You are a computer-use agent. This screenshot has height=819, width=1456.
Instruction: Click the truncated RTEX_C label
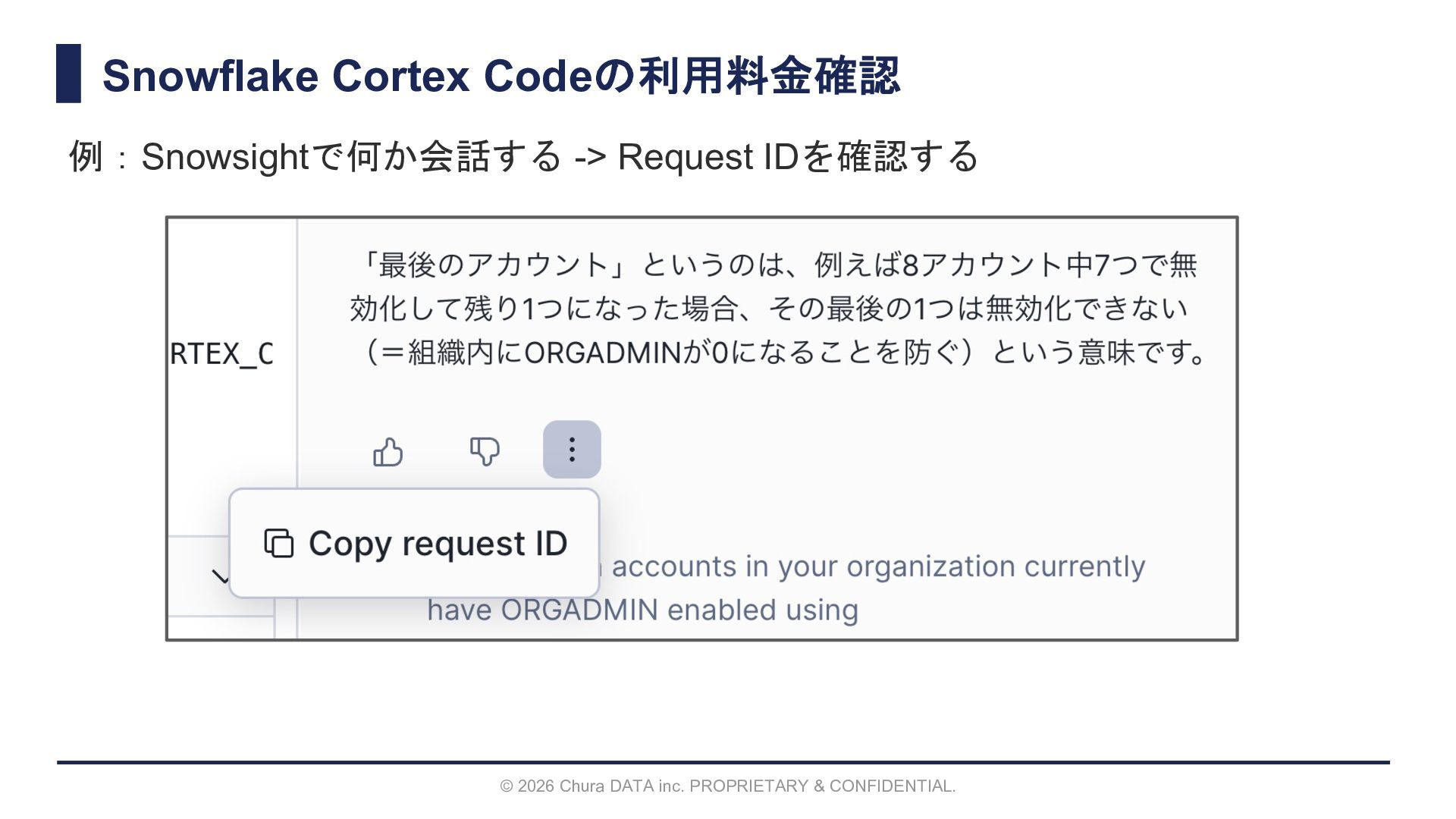pos(221,353)
